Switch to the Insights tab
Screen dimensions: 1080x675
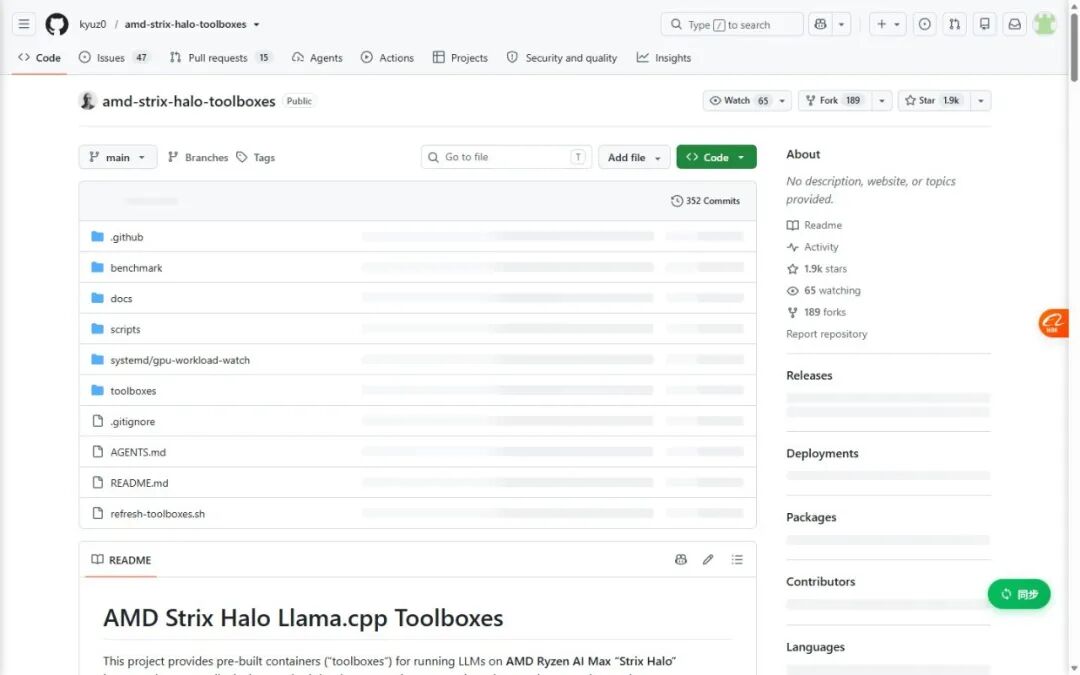tap(664, 58)
